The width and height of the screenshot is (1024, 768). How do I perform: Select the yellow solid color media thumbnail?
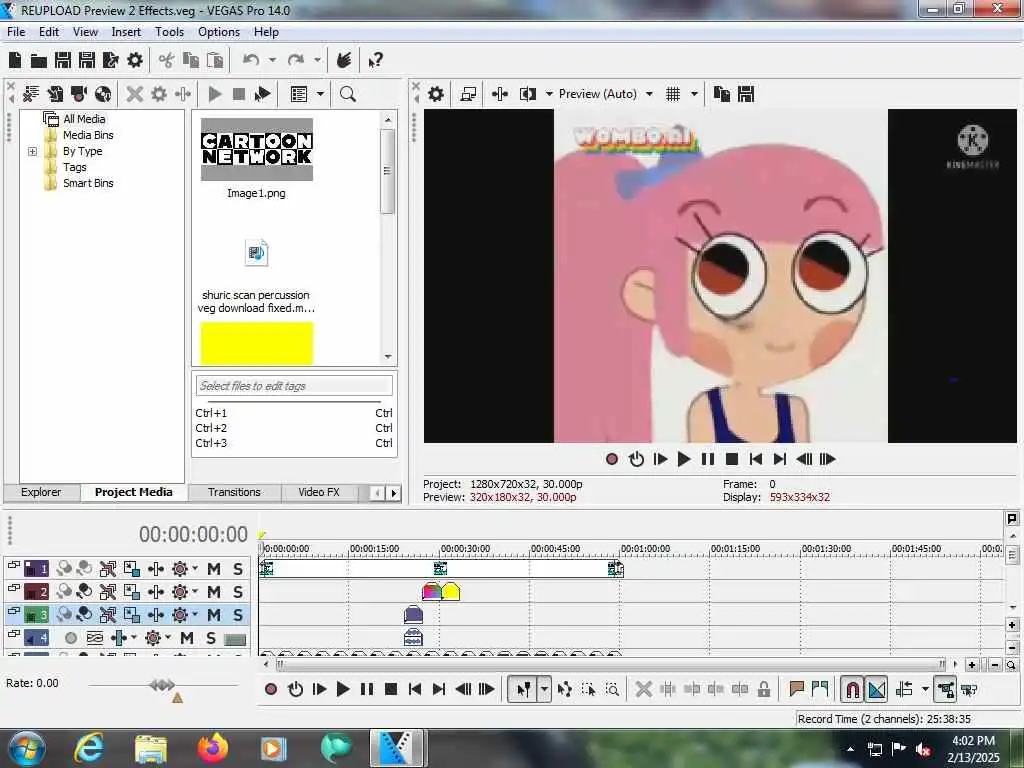[x=257, y=344]
